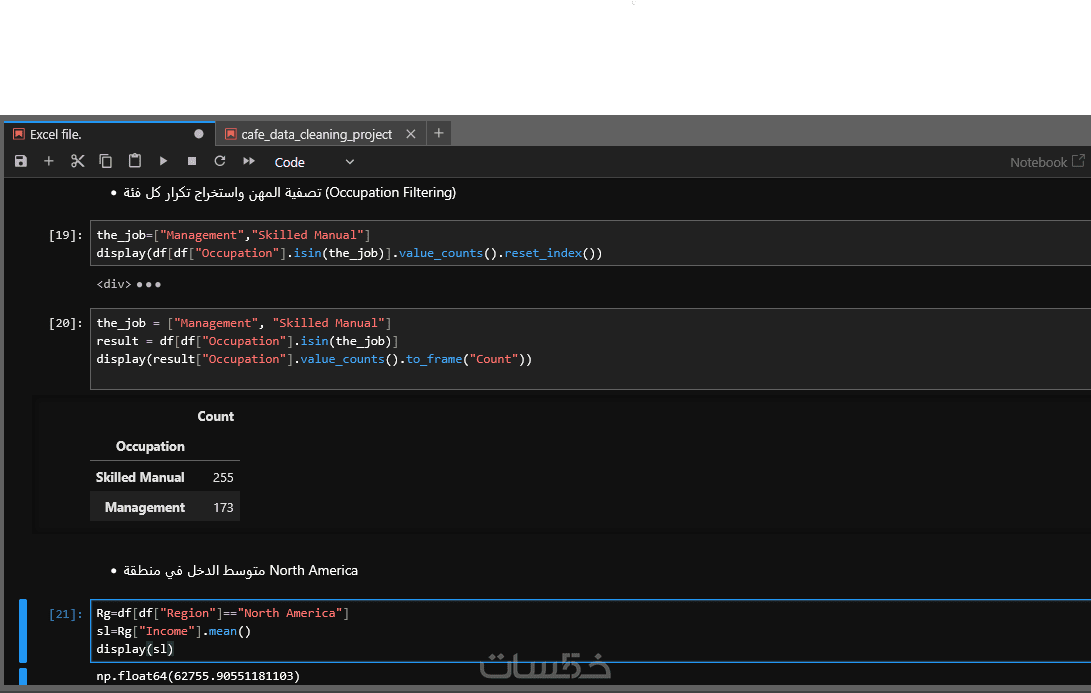Click the unsaved dot on Excel file. tab
This screenshot has width=1091, height=693.
click(198, 134)
